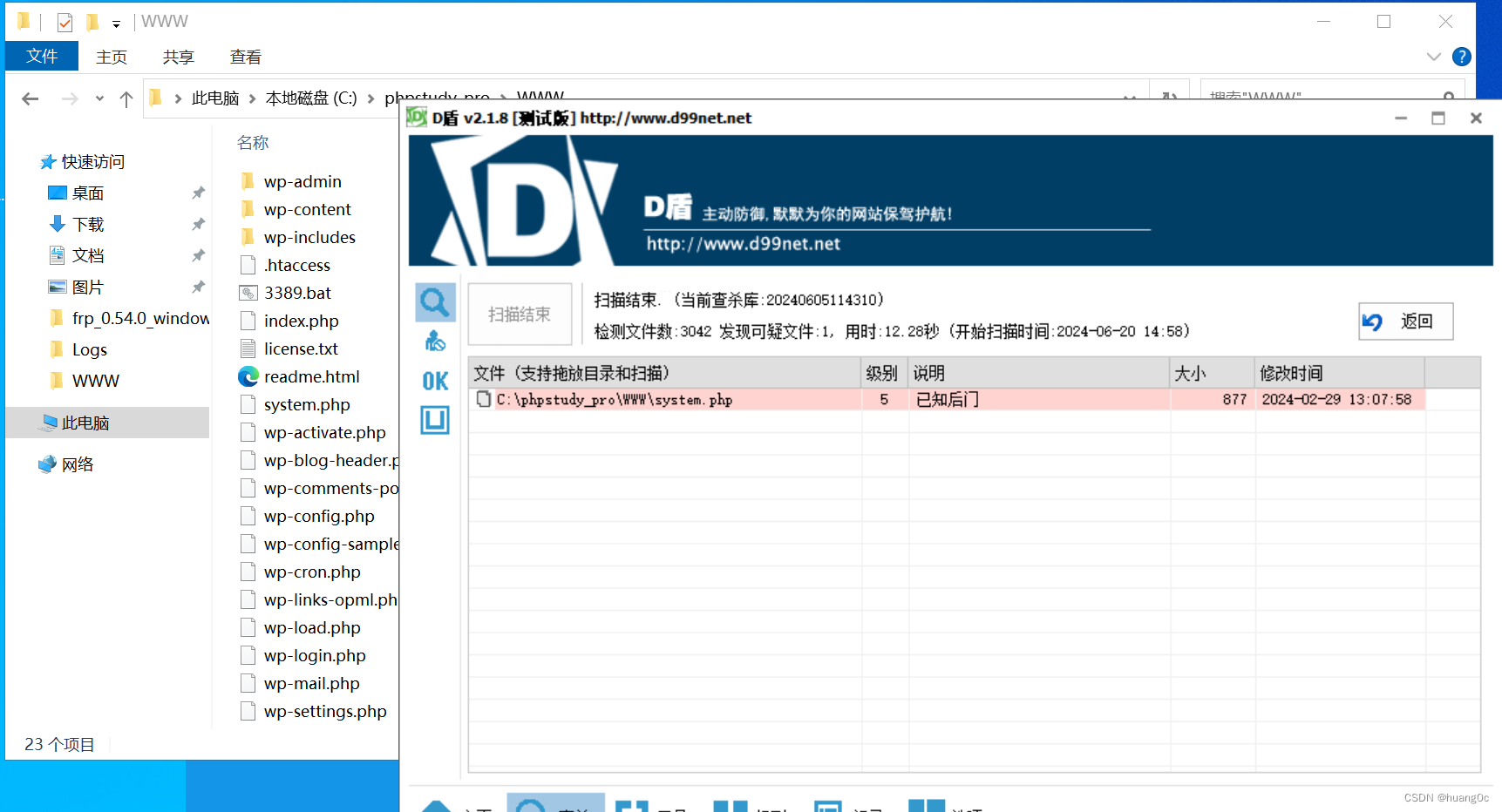
Task: Click the OK icon in D盾 sidebar
Action: pyautogui.click(x=435, y=381)
